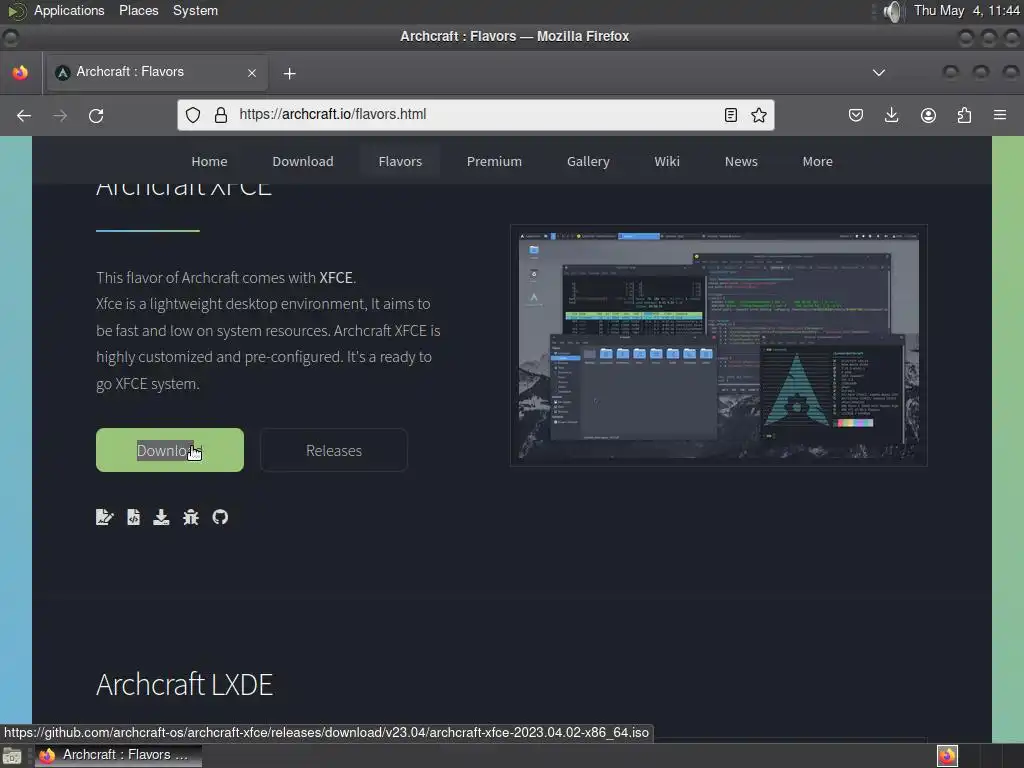Viewport: 1024px width, 768px height.
Task: Open the Applications menu
Action: 69,10
